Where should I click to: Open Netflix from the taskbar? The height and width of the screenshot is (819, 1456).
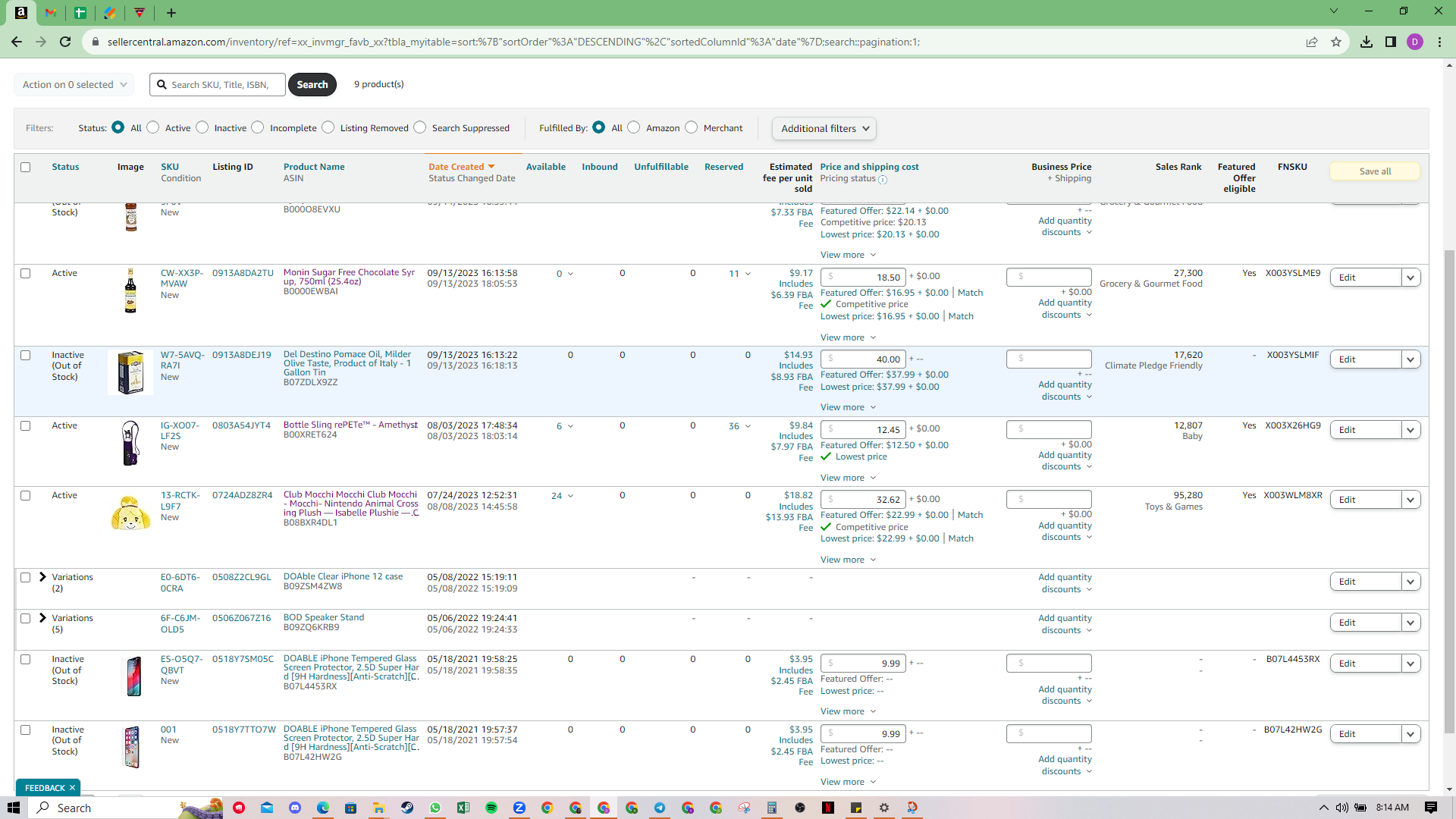click(x=828, y=808)
